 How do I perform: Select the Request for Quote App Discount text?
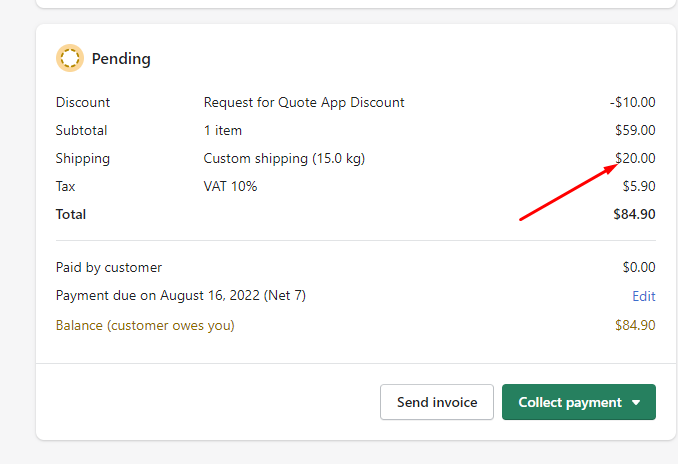[304, 102]
